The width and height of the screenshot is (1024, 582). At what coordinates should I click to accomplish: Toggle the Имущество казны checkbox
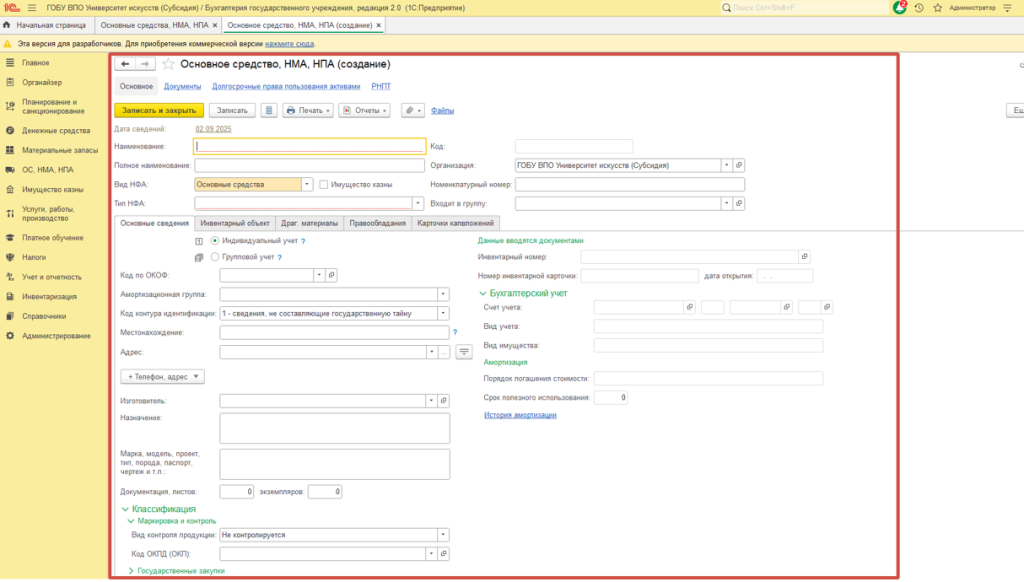[x=323, y=184]
